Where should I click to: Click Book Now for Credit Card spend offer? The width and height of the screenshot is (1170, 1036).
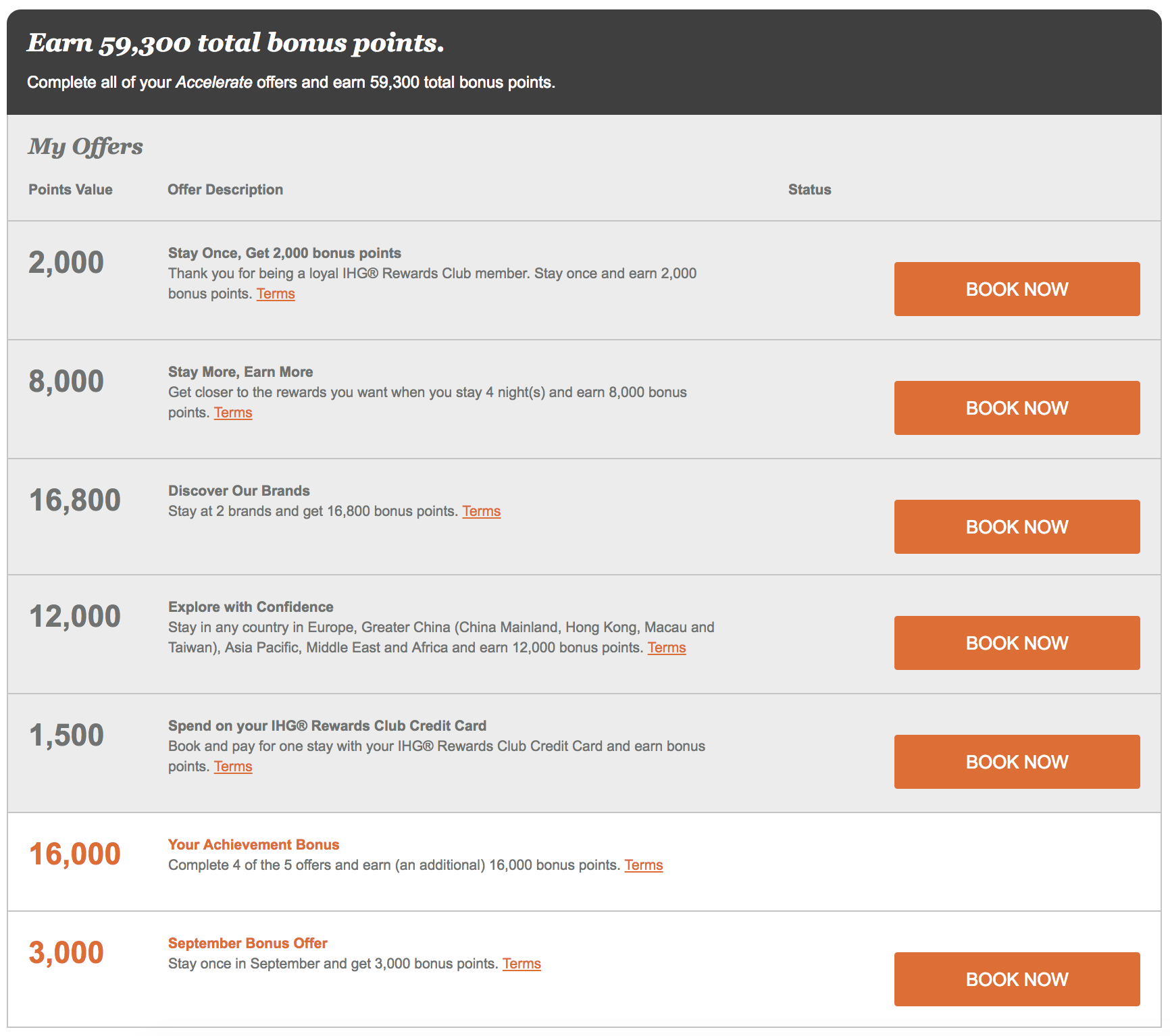point(1017,762)
